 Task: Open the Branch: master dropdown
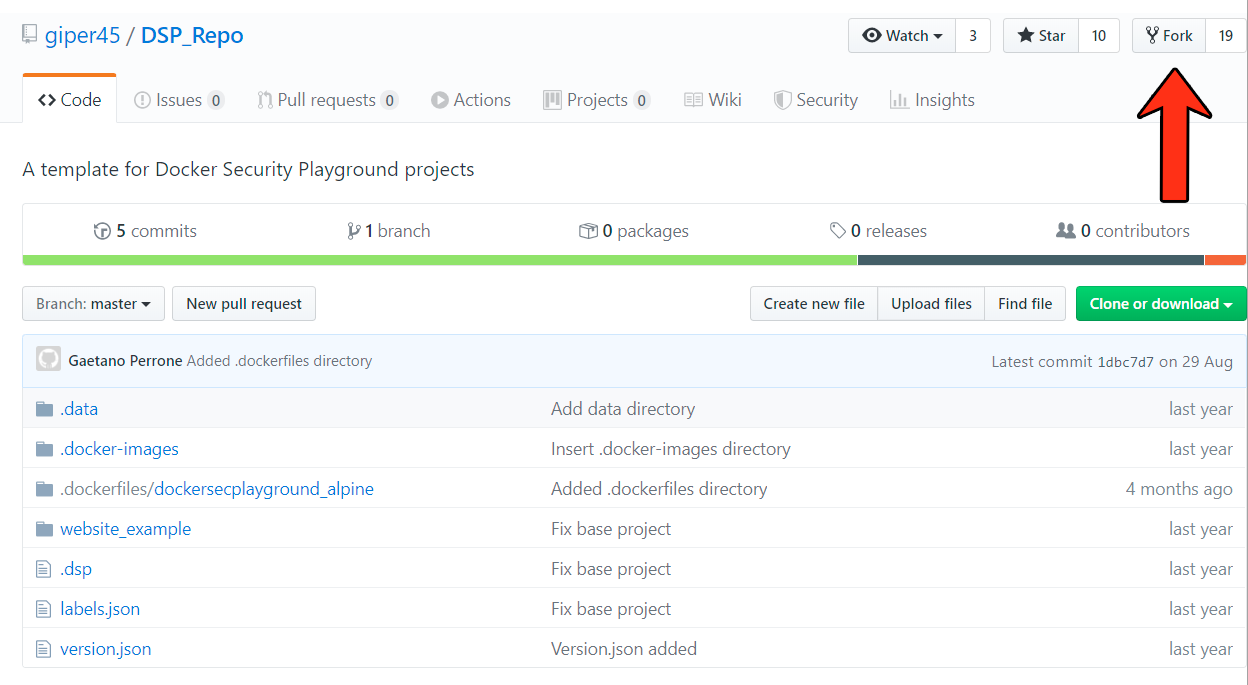[x=93, y=304]
